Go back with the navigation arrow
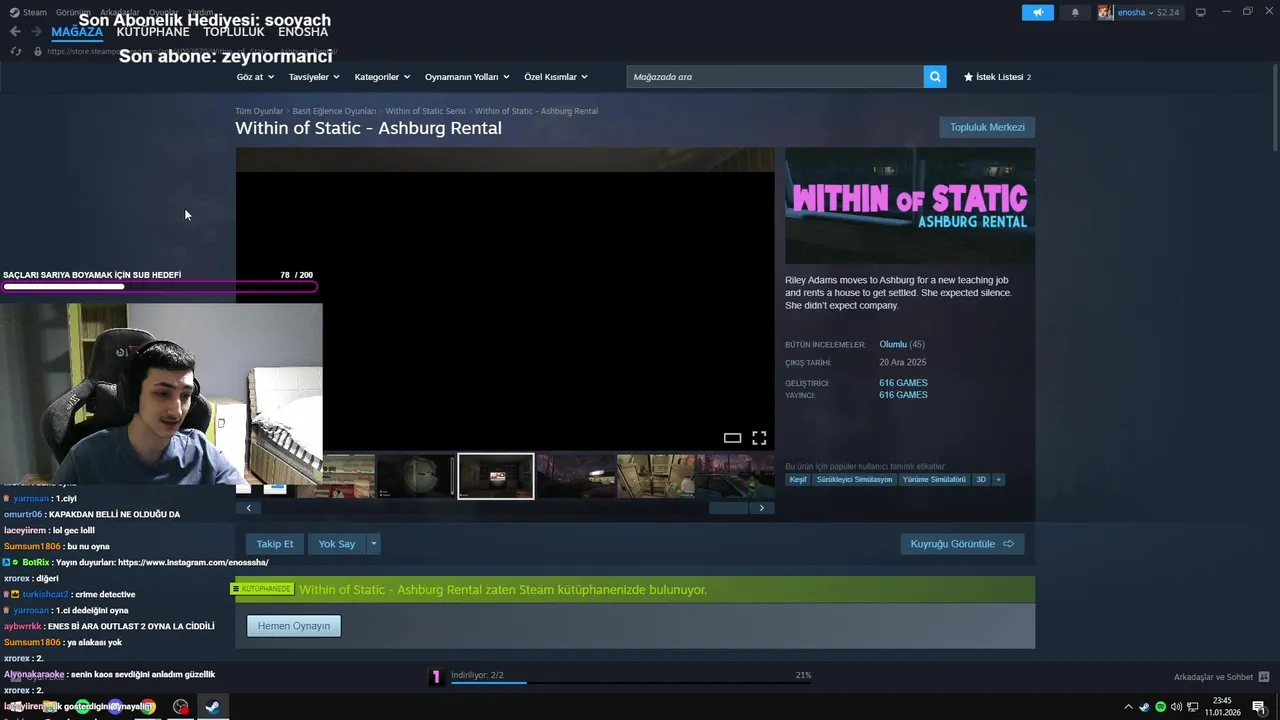Screen dimensions: 1280x720 (15, 32)
